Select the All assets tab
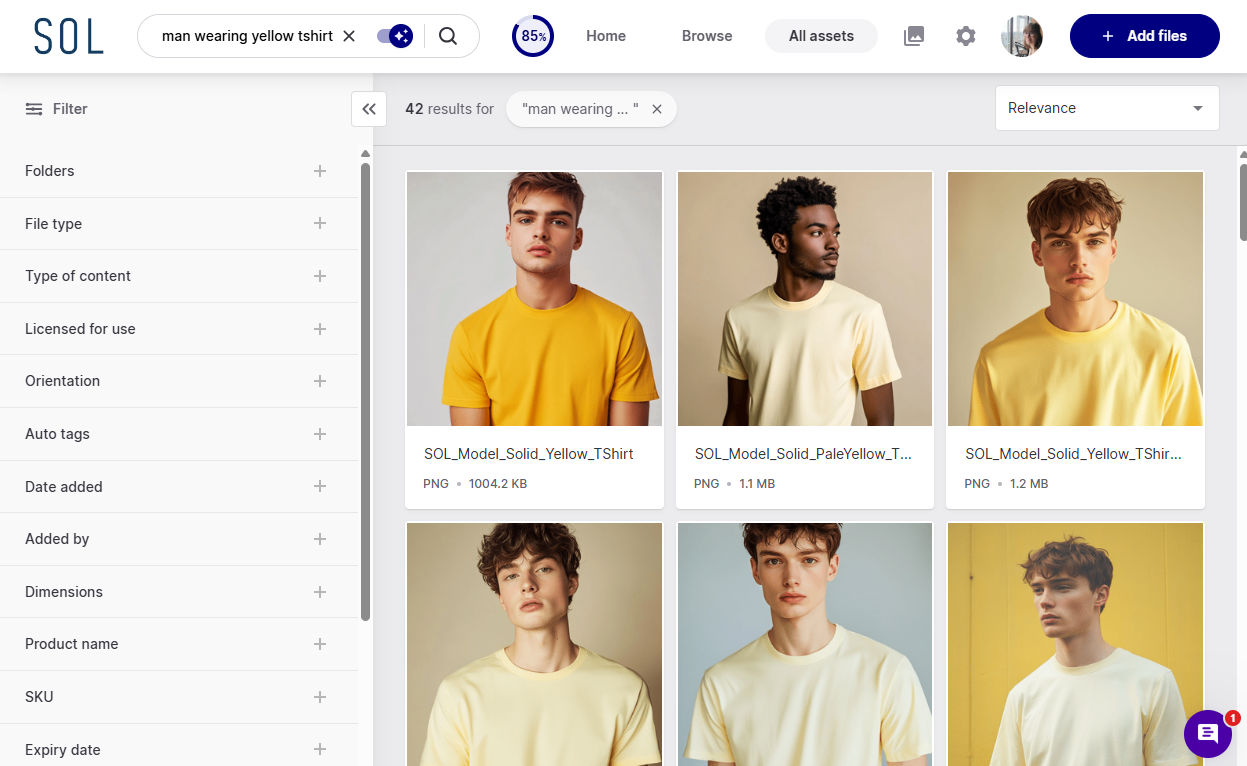The width and height of the screenshot is (1247, 766). (x=821, y=36)
